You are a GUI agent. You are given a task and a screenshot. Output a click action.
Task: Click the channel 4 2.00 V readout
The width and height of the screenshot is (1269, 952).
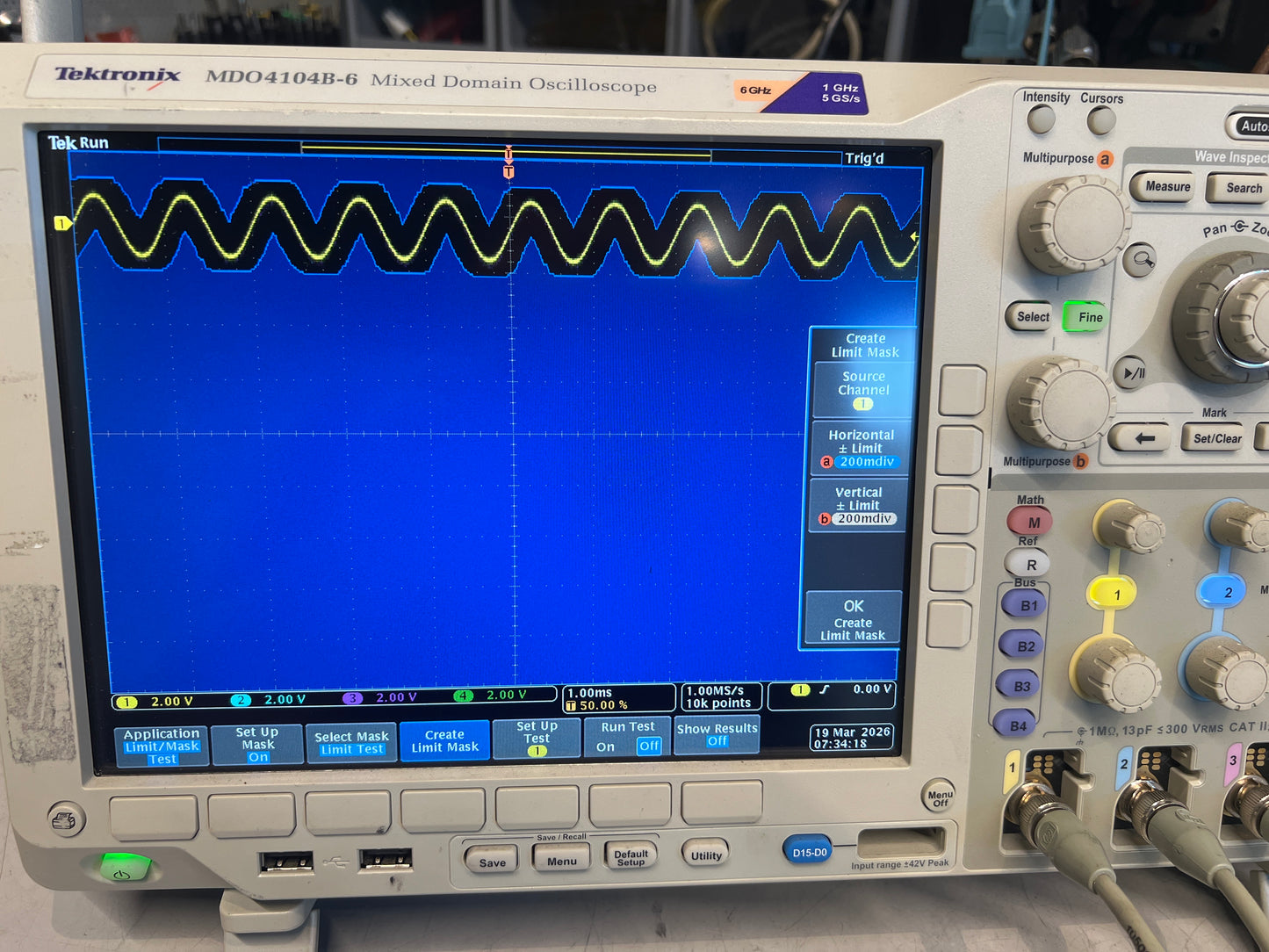490,696
